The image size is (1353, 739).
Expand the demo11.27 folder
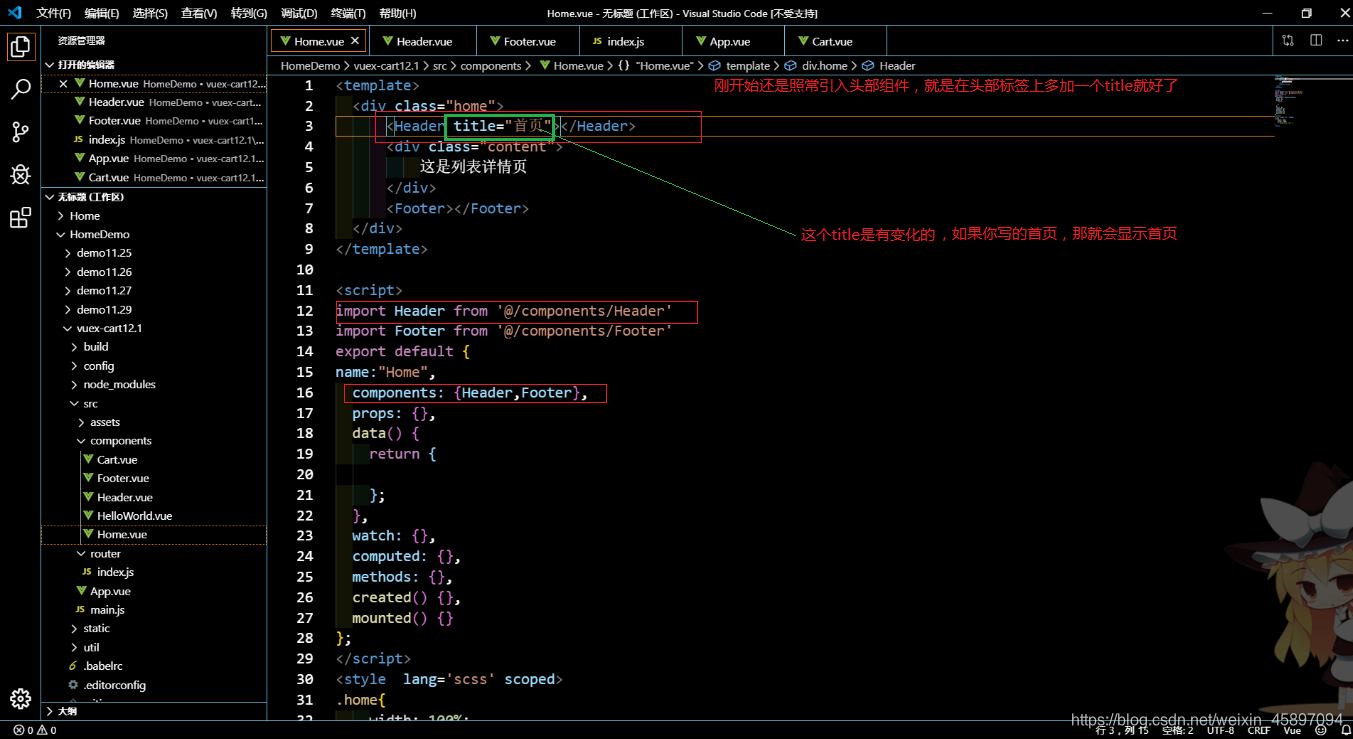[154, 290]
